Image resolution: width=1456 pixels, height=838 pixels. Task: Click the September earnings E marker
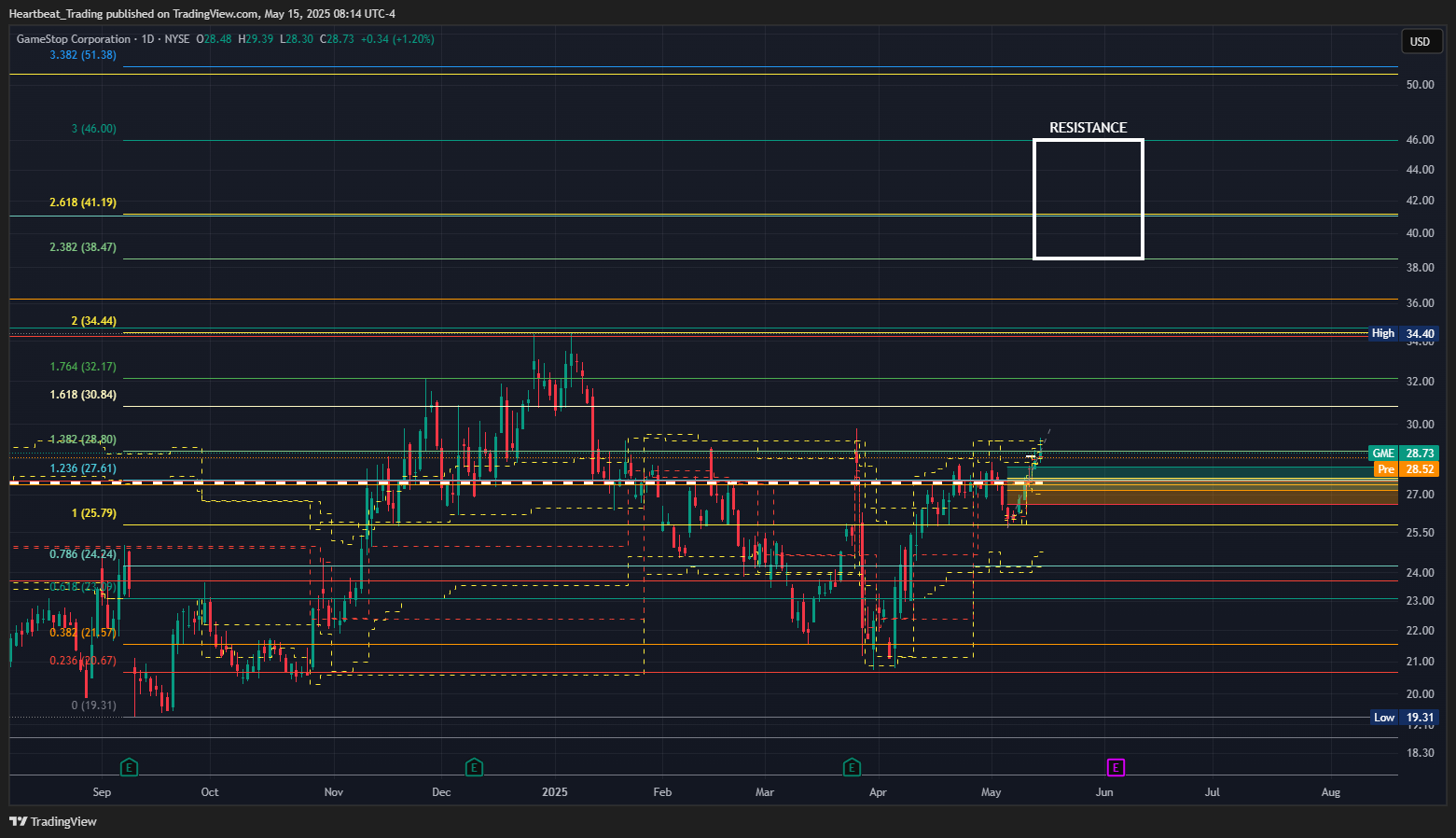tap(130, 767)
